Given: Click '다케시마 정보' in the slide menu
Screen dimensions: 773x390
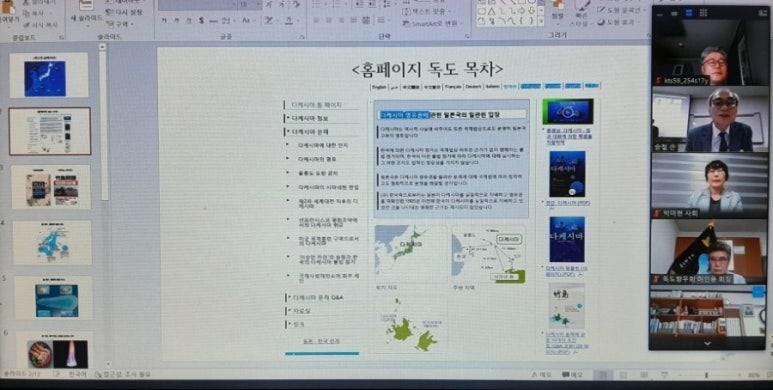Looking at the screenshot, I should point(310,118).
